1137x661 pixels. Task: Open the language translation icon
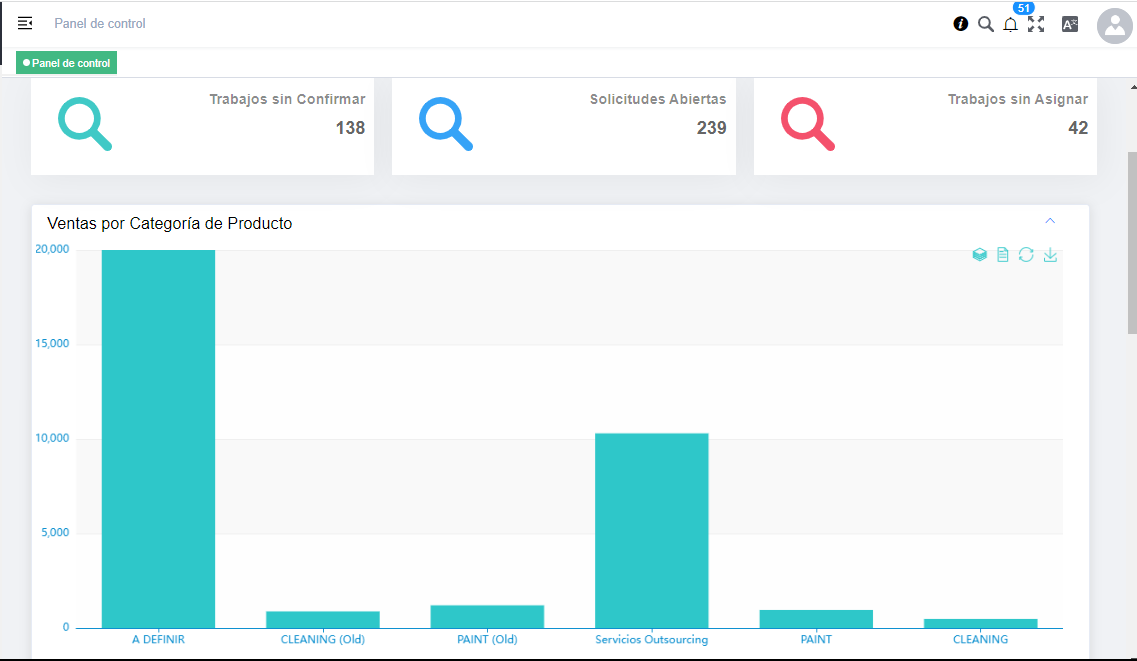(x=1070, y=24)
